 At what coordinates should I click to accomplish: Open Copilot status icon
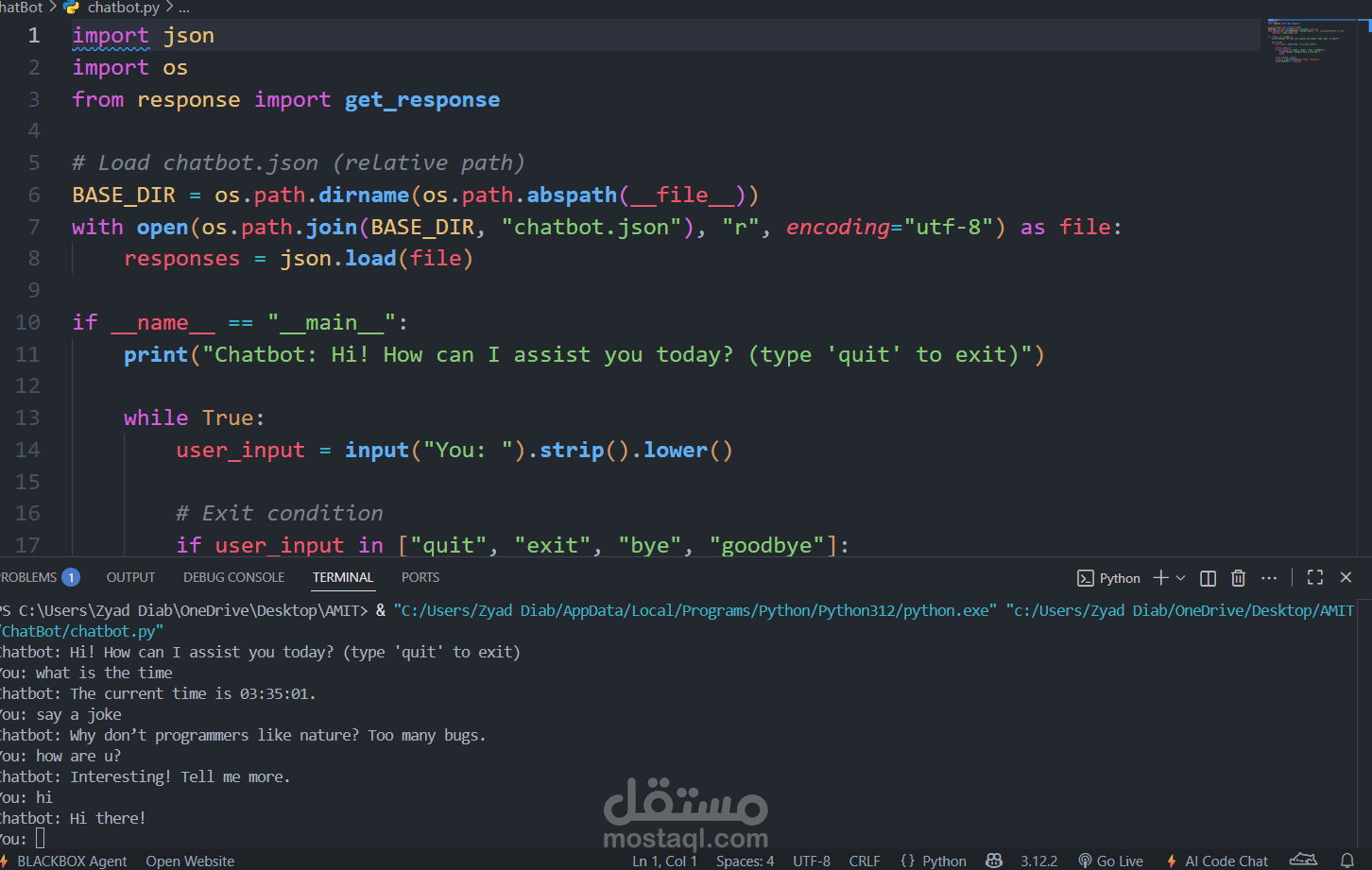[x=994, y=861]
